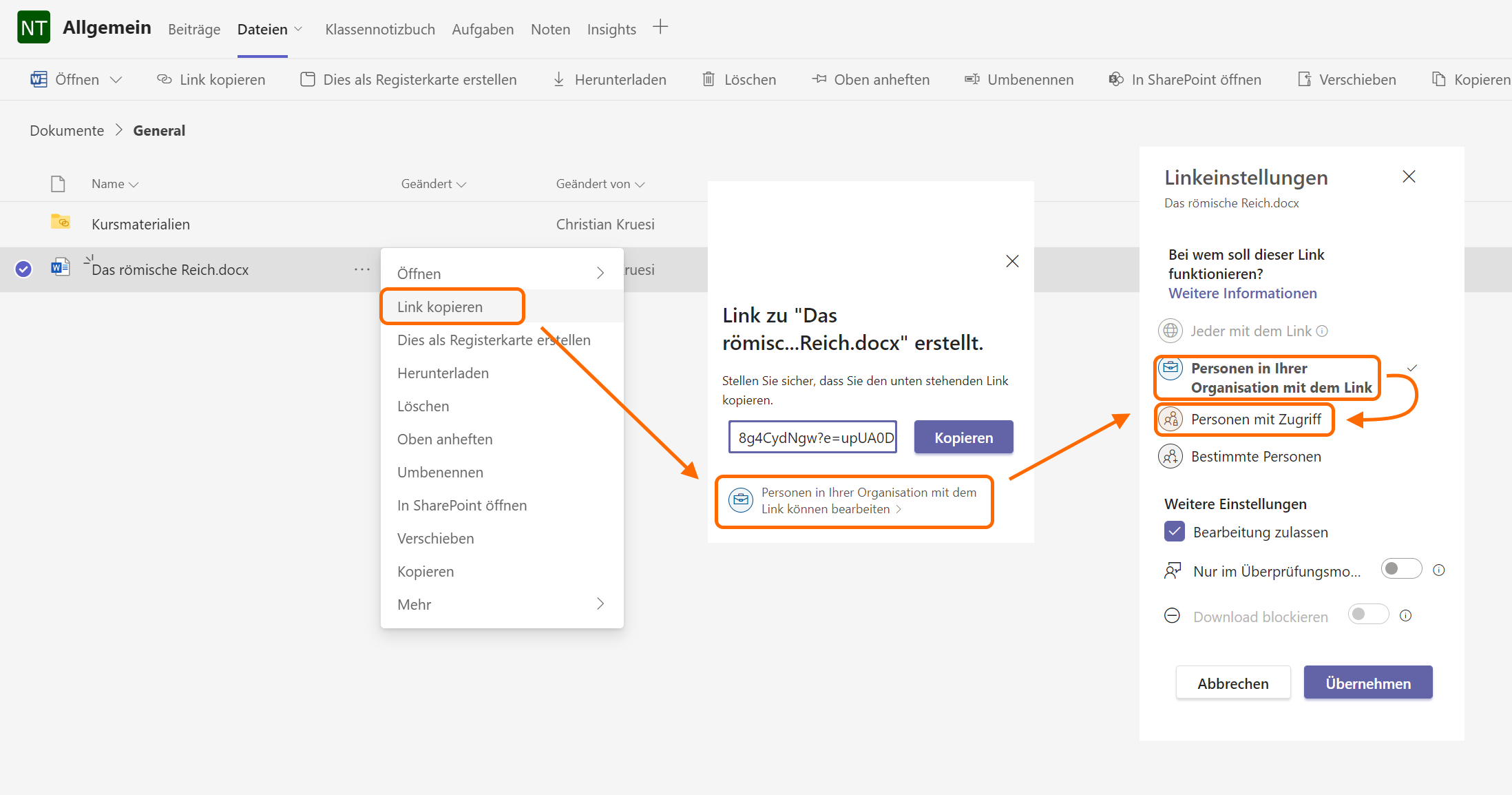Click the Herunterladen download arrow icon

click(x=559, y=79)
